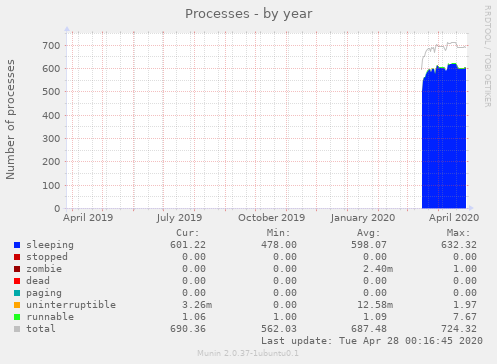This screenshot has width=497, height=364.
Task: Select the 'sleeping' legend label
Action: pyautogui.click(x=50, y=245)
